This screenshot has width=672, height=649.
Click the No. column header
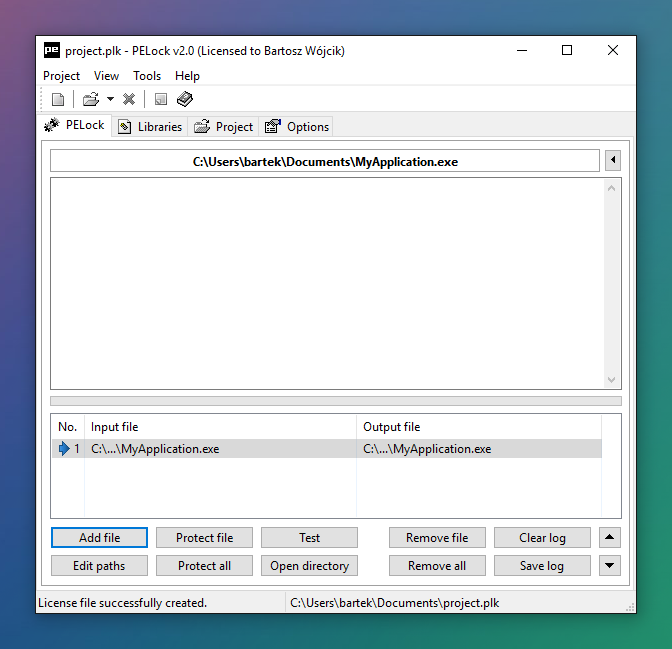coord(68,427)
